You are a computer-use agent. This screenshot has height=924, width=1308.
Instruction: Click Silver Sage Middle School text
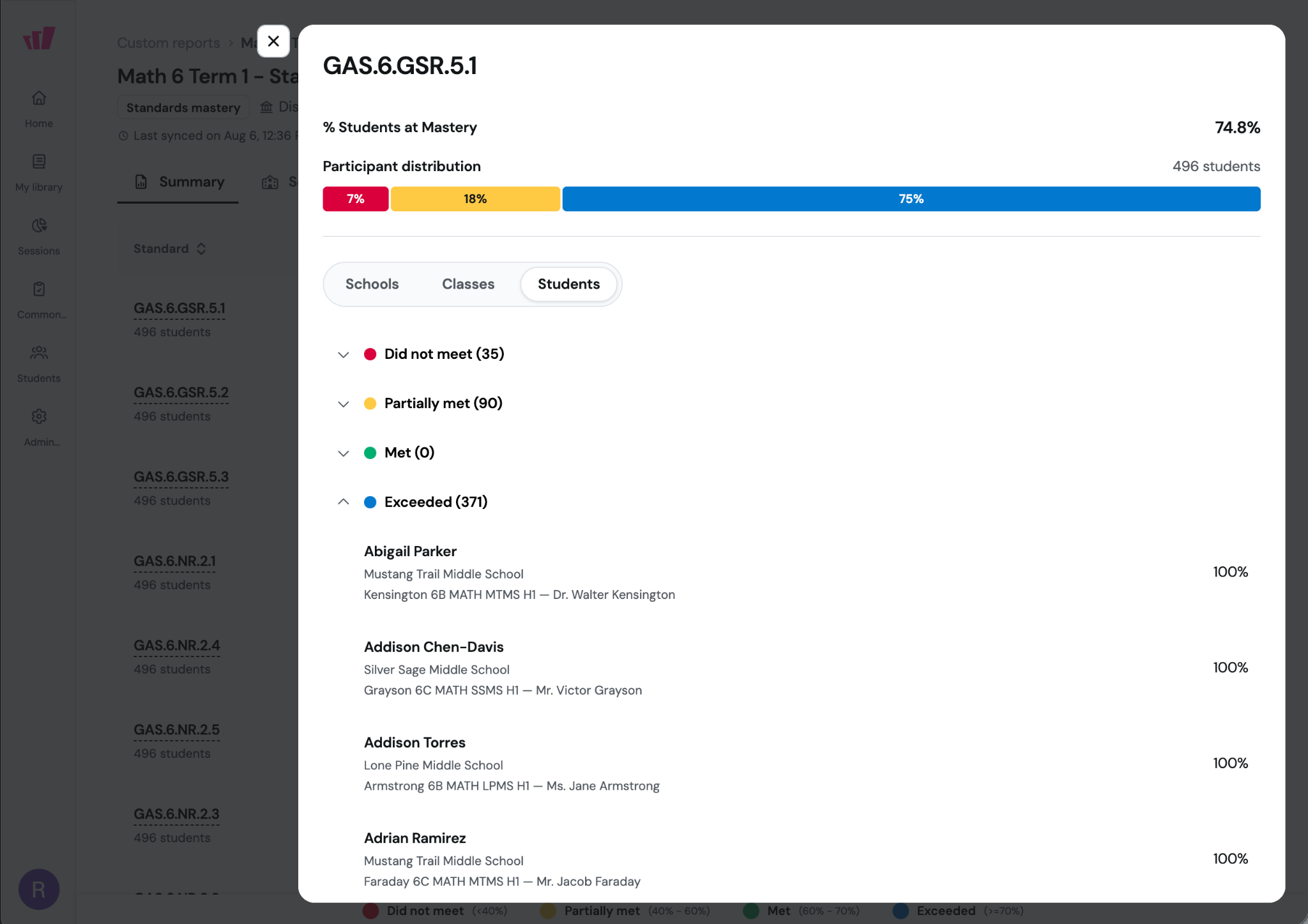pyautogui.click(x=437, y=670)
